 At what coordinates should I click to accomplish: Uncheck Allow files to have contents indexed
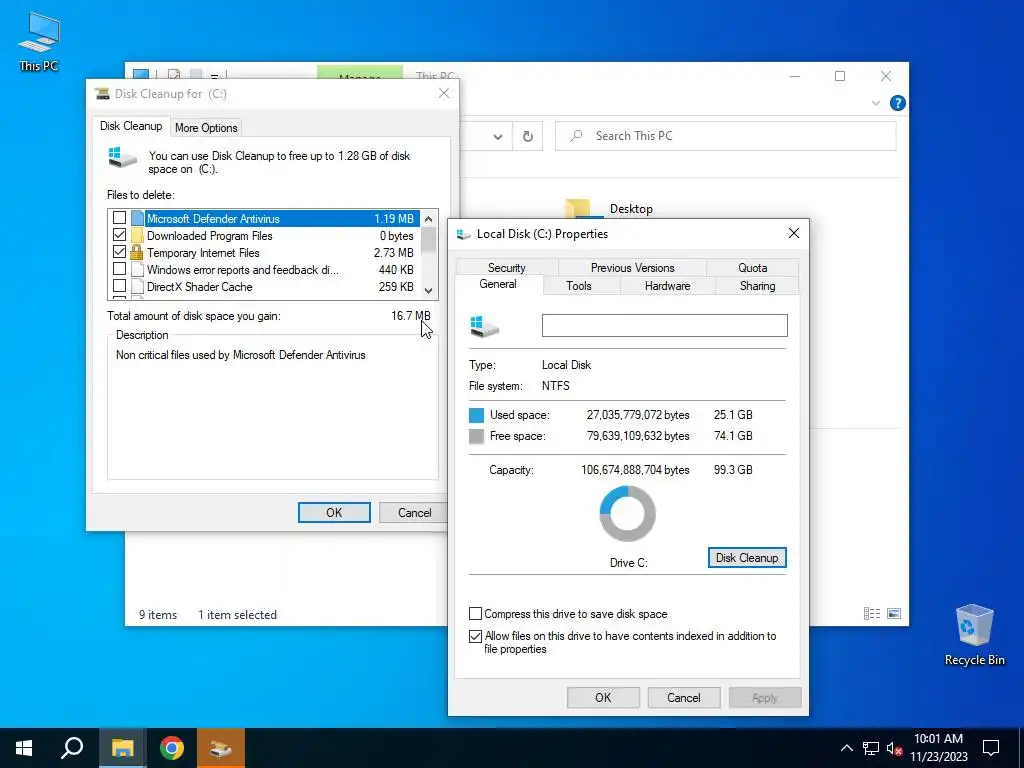pos(475,636)
